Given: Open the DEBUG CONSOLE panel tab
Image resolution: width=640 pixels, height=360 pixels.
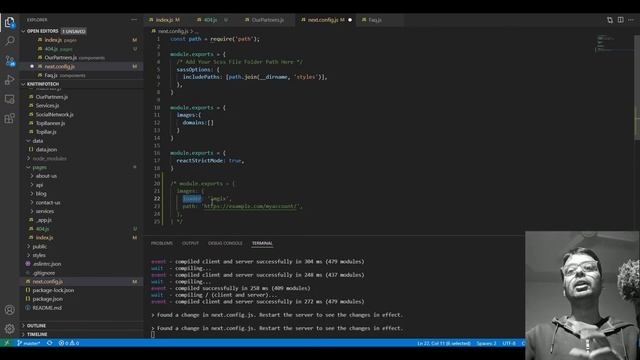Looking at the screenshot, I should [x=225, y=243].
